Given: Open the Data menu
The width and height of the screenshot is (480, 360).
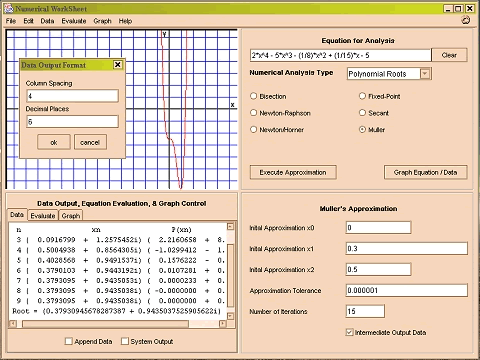Looking at the screenshot, I should [x=47, y=21].
